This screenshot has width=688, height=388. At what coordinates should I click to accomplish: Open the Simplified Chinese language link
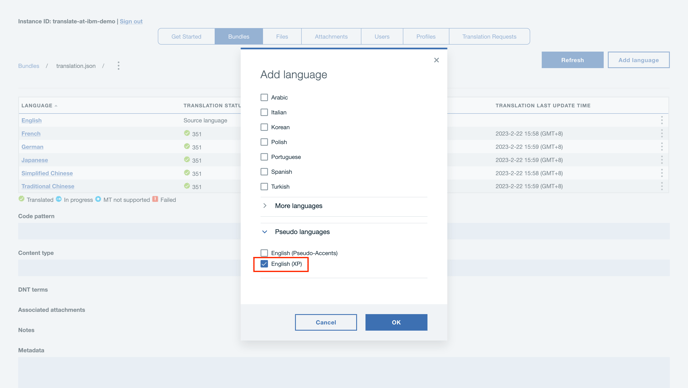click(47, 173)
